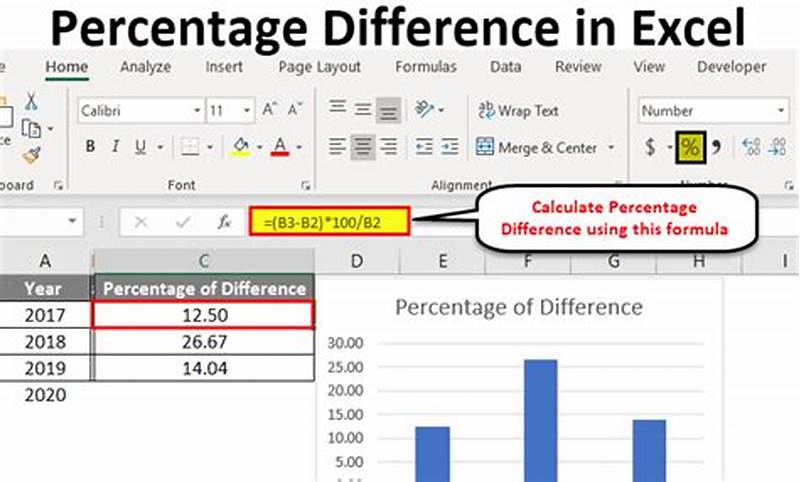Open Number dialog launcher
The width and height of the screenshot is (800, 482).
pyautogui.click(x=789, y=186)
